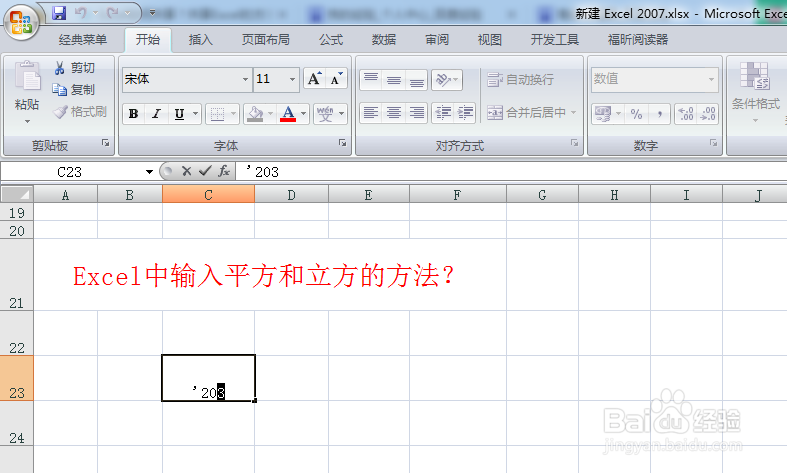787x473 pixels.
Task: Align text to the bottom
Action: coord(417,80)
